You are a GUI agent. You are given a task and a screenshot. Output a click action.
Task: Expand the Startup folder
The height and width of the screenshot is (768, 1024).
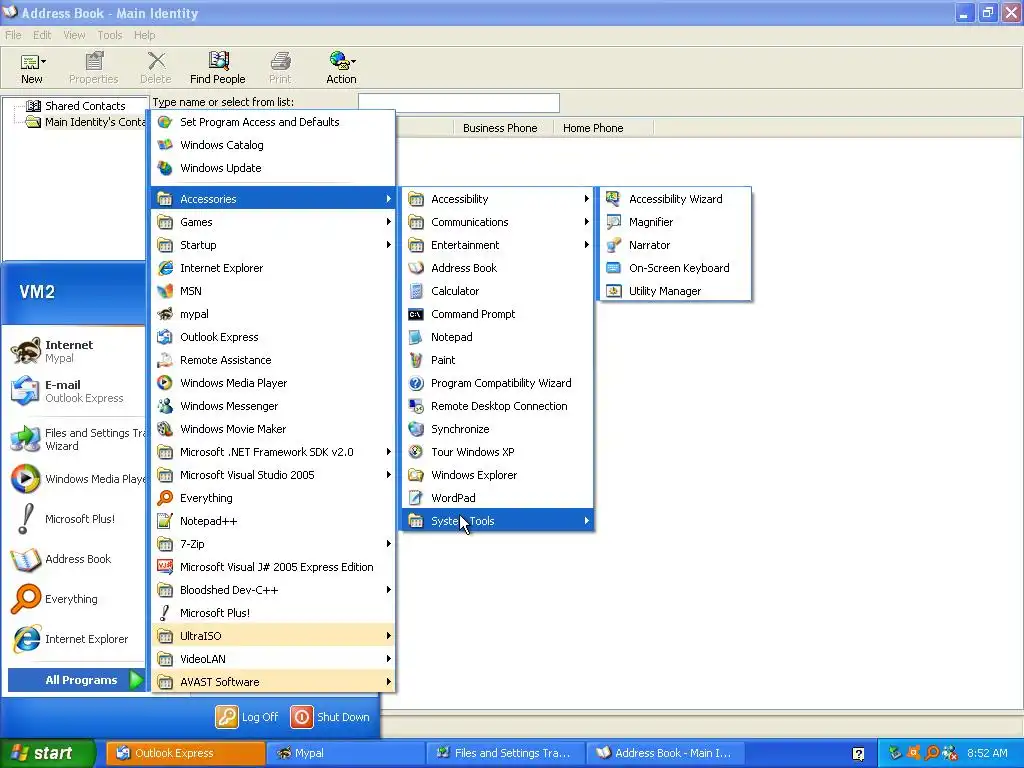pos(274,245)
